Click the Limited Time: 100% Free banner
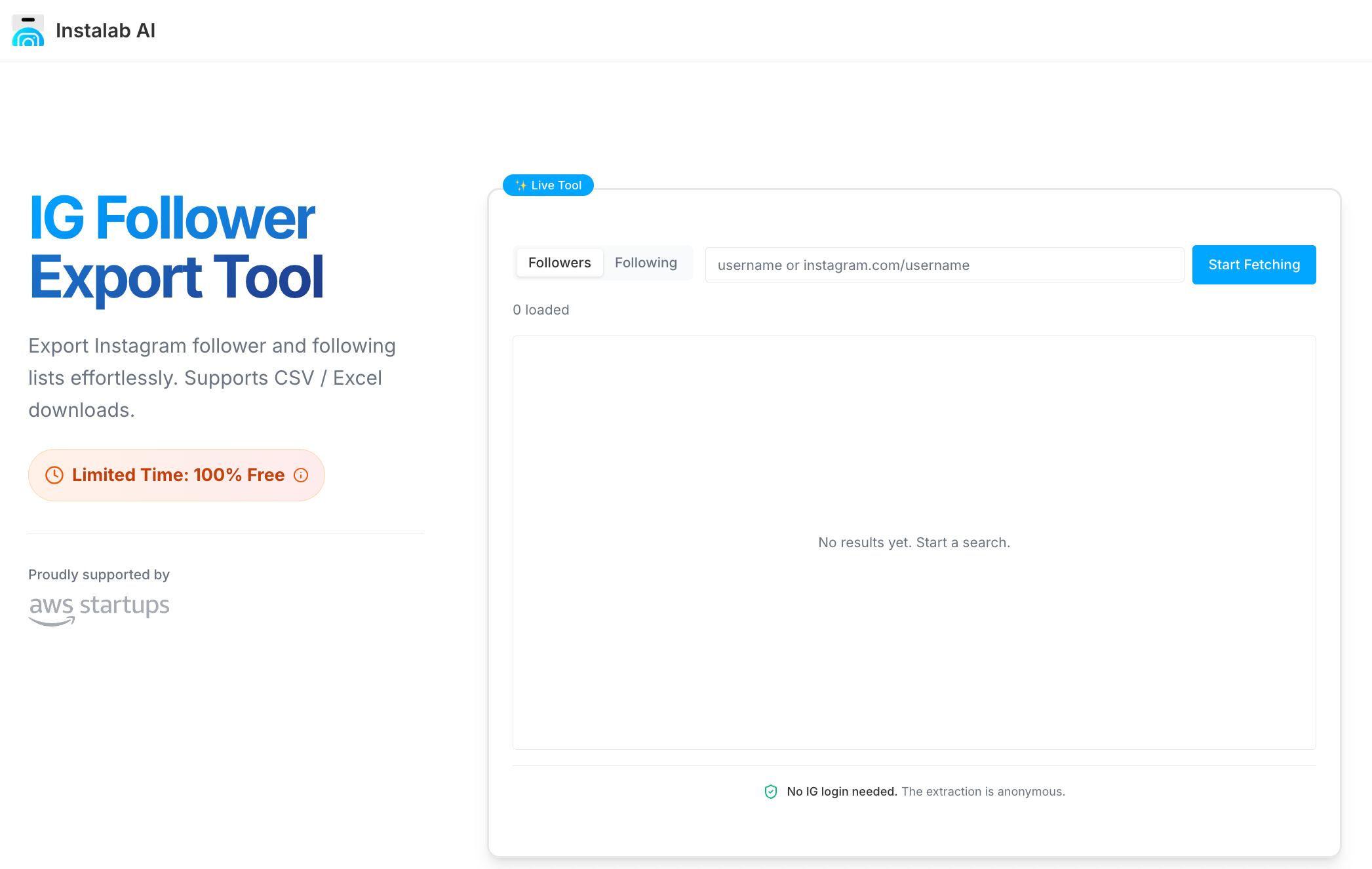1372x869 pixels. [x=176, y=474]
